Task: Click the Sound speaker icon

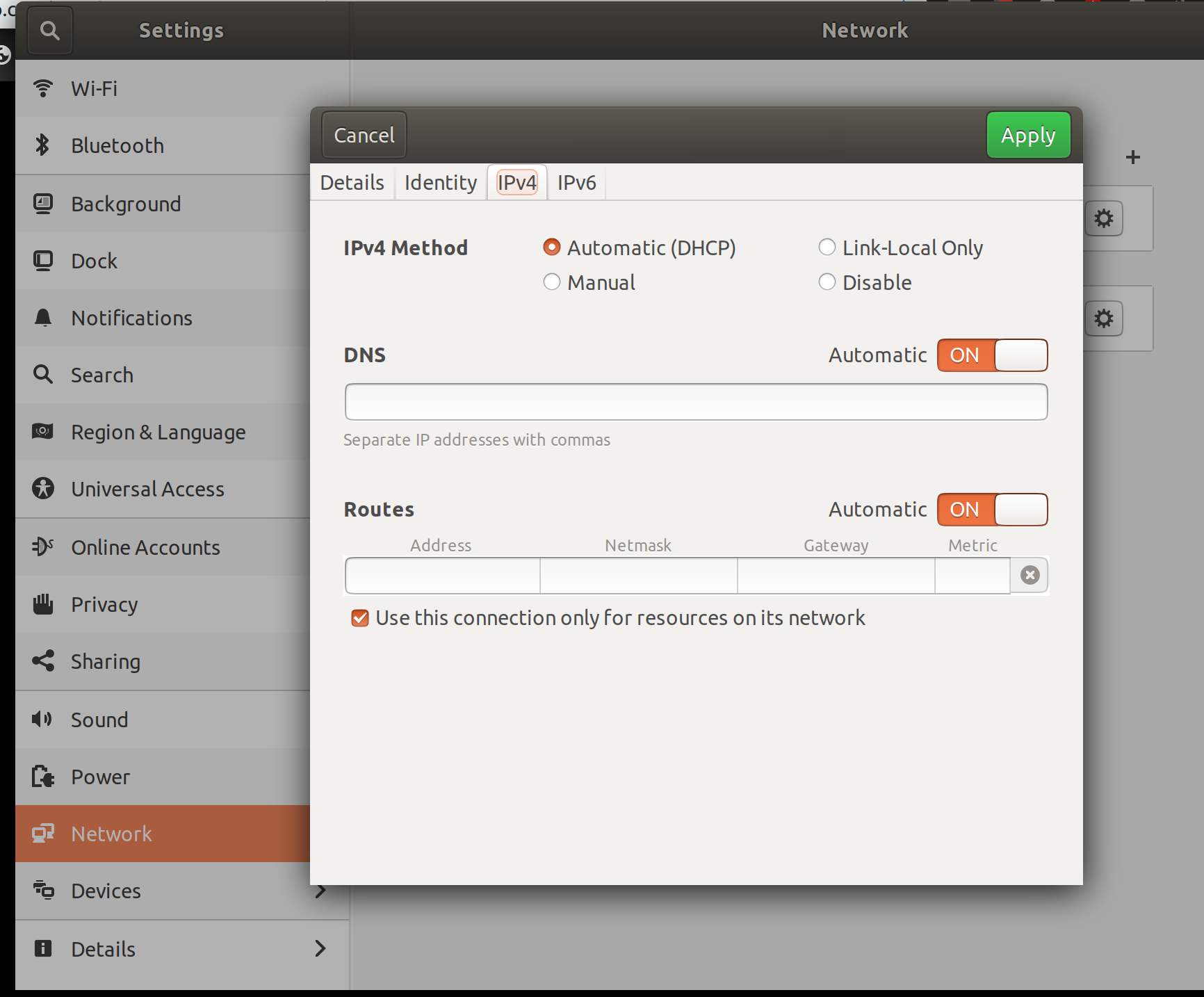Action: 43,720
